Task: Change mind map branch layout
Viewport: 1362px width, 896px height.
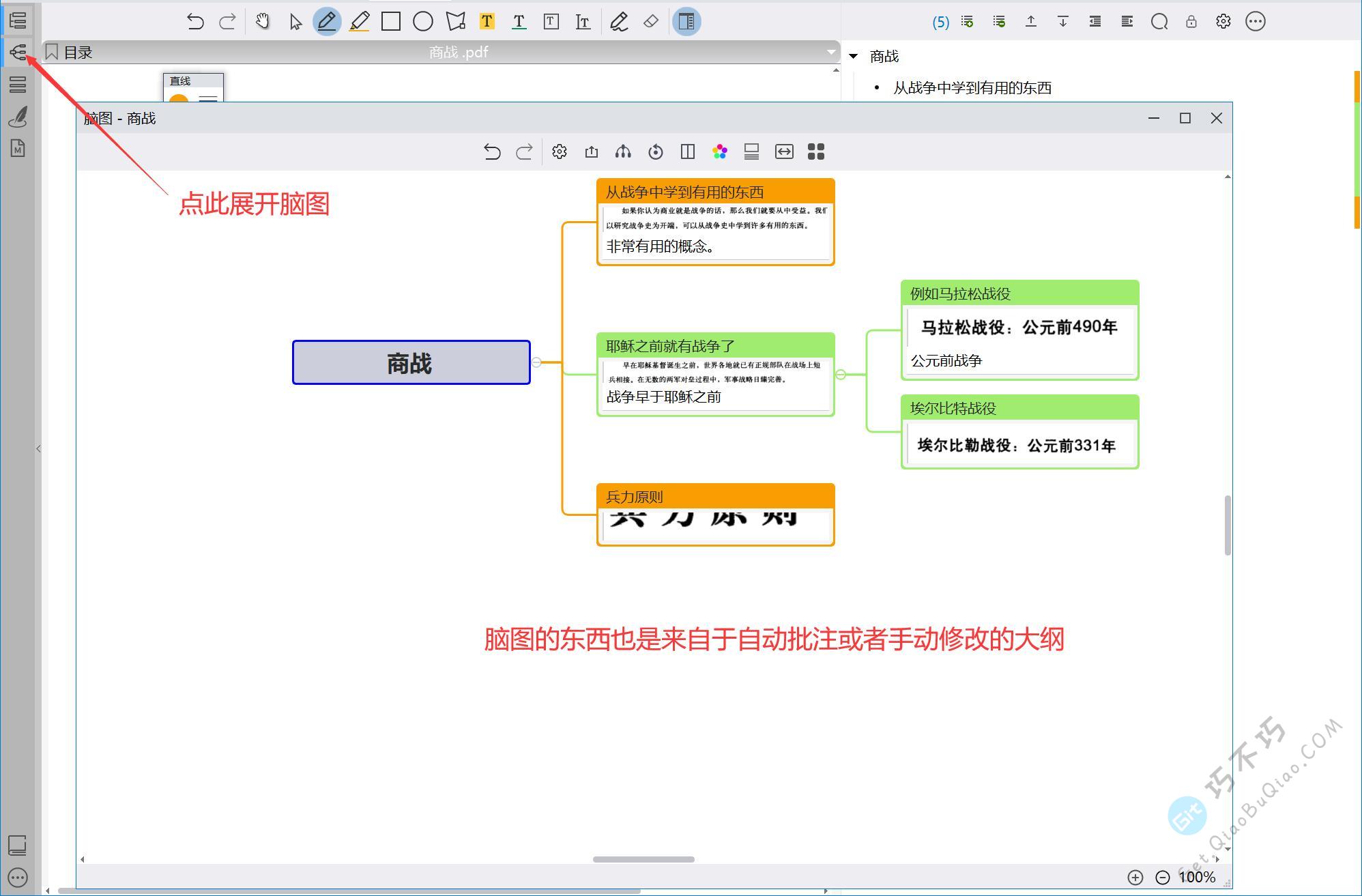Action: coord(623,151)
